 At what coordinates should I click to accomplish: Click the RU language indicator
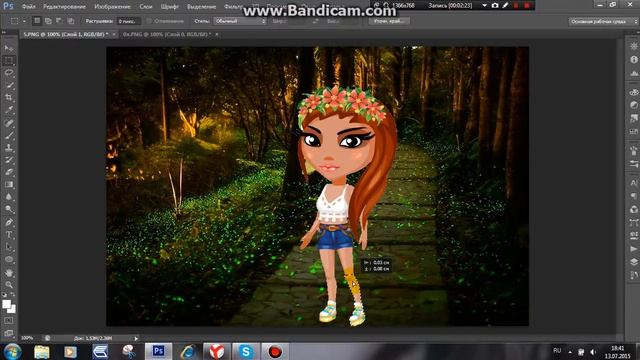(x=557, y=351)
